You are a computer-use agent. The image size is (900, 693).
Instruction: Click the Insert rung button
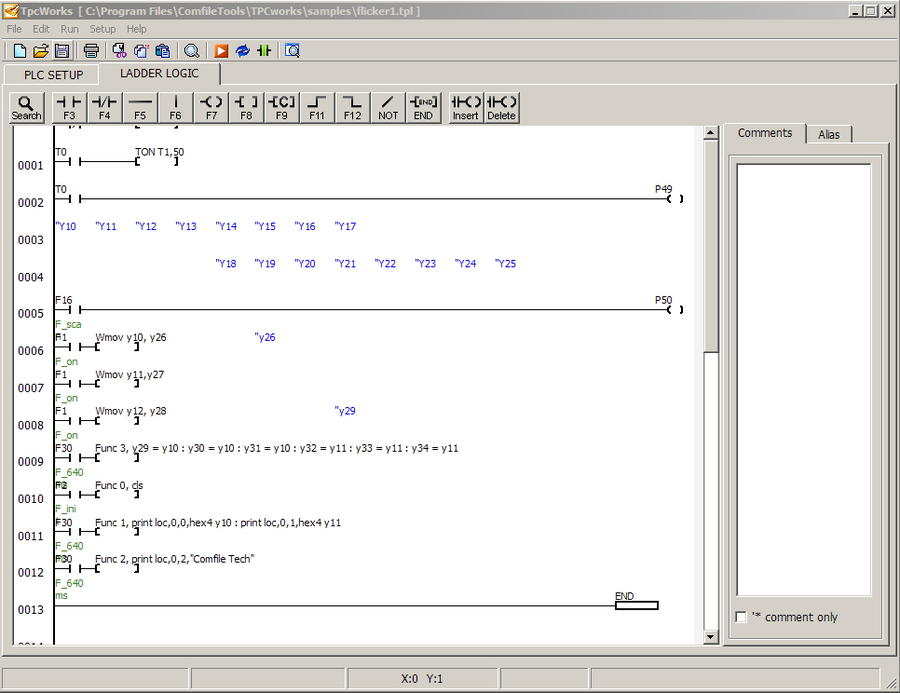[465, 107]
